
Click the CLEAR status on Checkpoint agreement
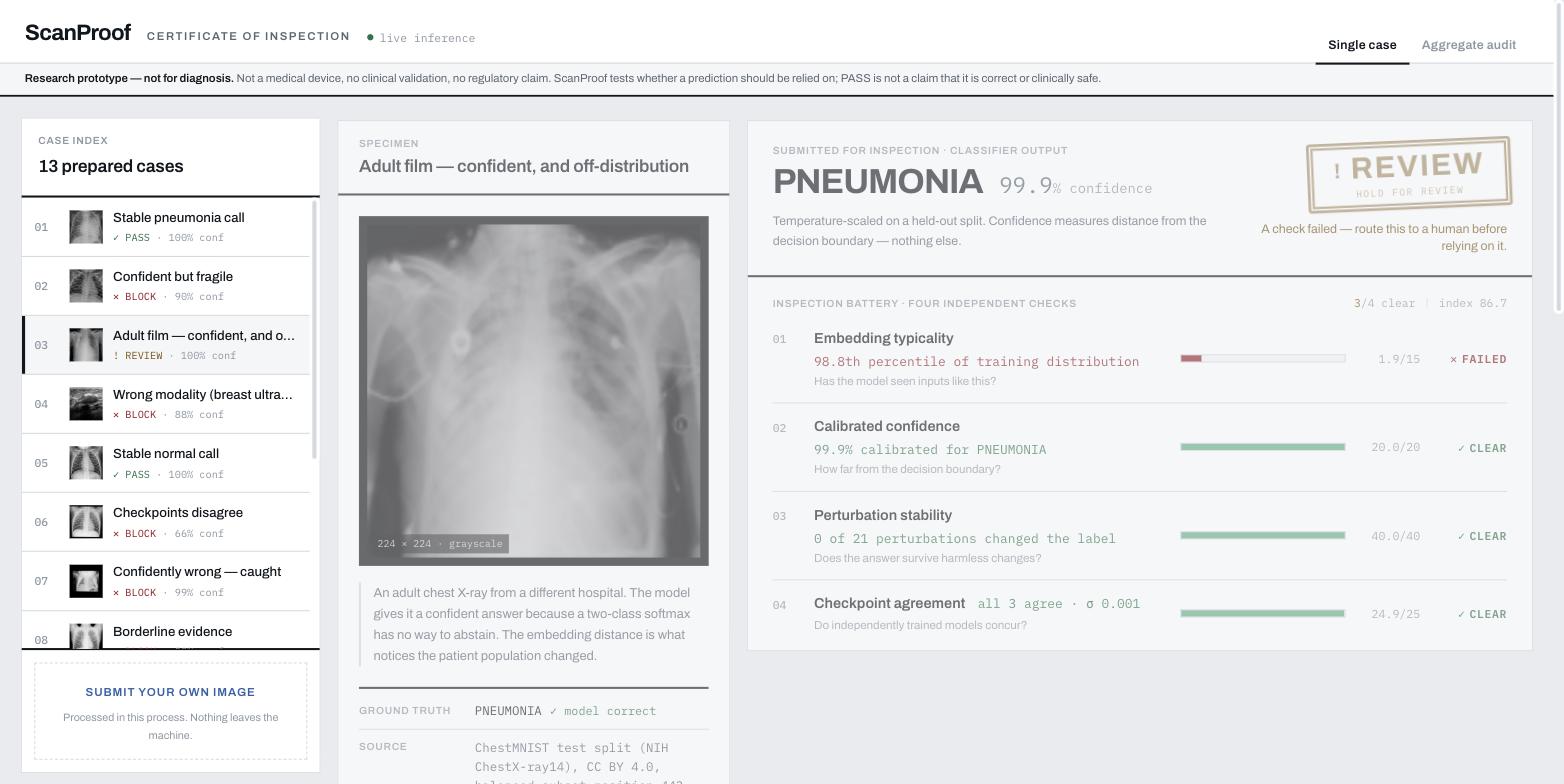tap(1482, 614)
